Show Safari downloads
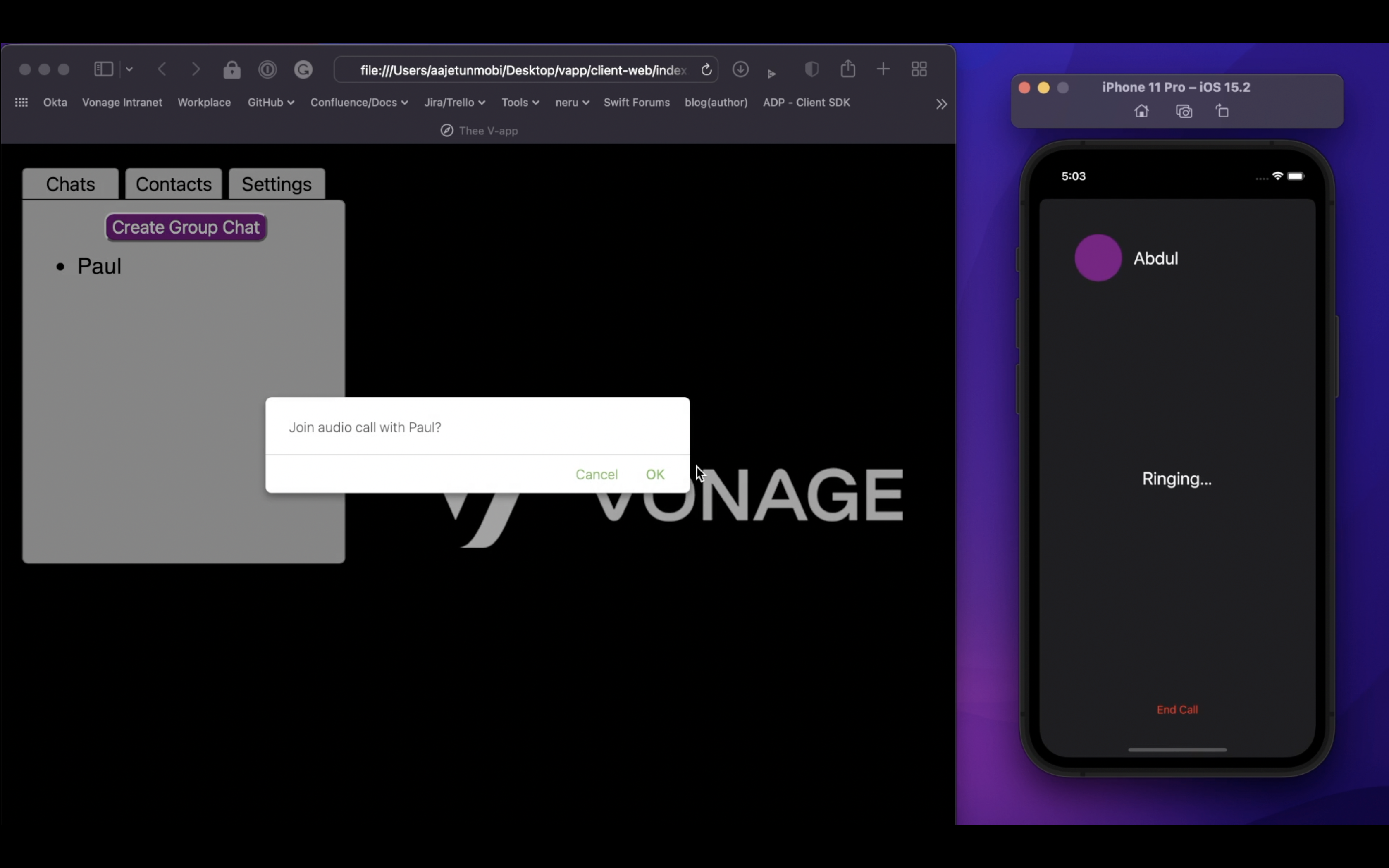The height and width of the screenshot is (868, 1389). click(740, 69)
